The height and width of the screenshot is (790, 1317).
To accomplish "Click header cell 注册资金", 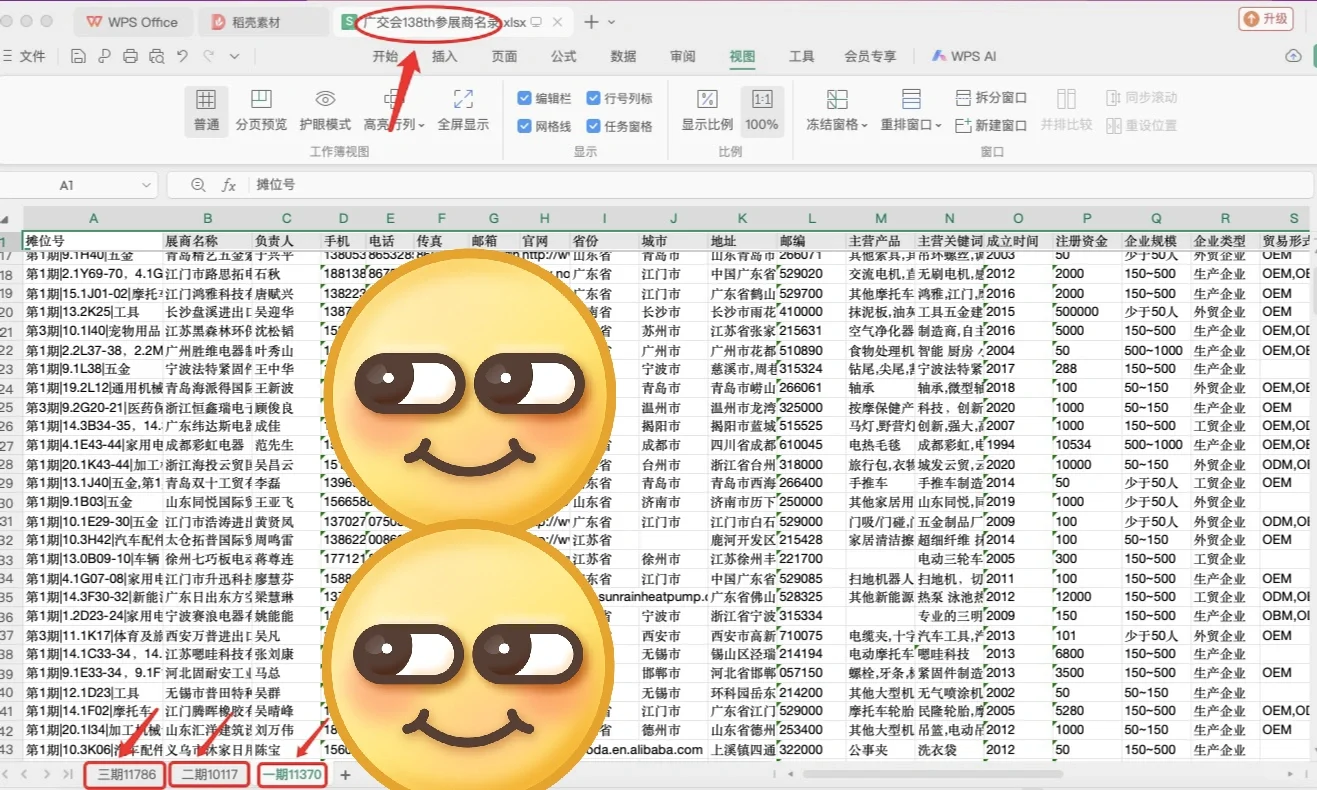I will pyautogui.click(x=1087, y=241).
